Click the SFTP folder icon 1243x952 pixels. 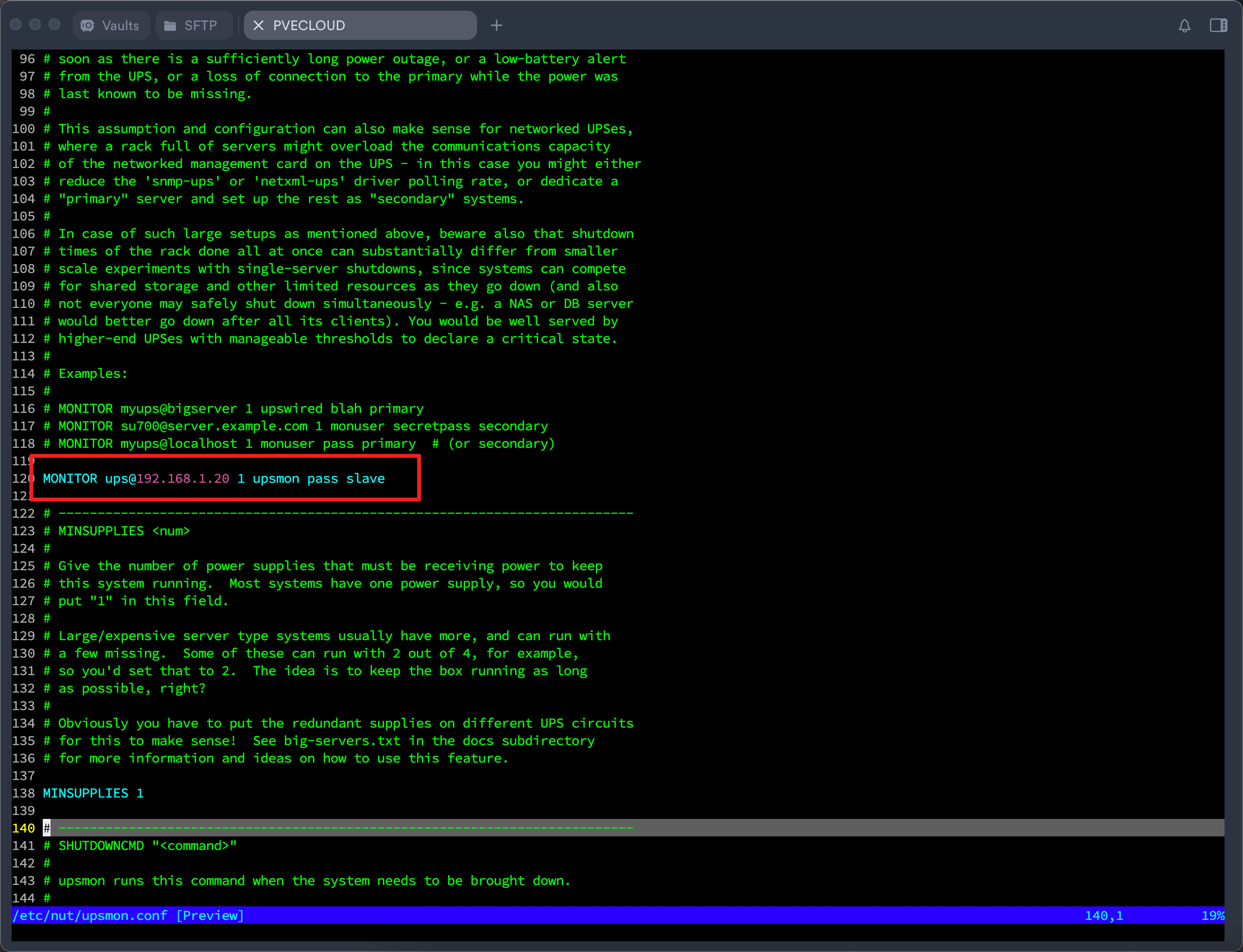coord(170,25)
